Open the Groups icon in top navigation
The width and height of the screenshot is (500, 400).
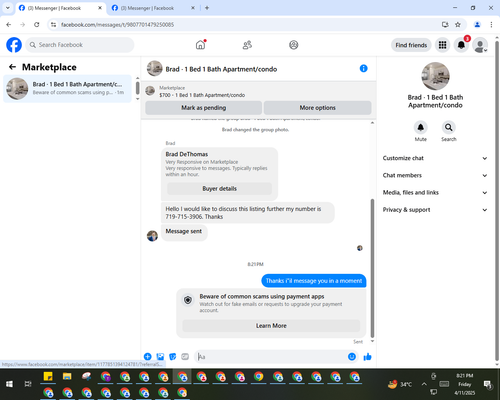click(x=293, y=45)
